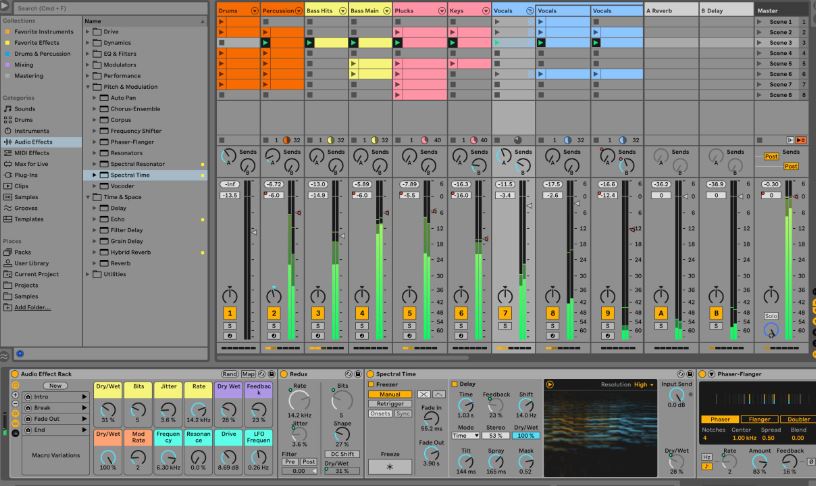Toggle the Redux device activator
This screenshot has height=486, width=816.
point(284,374)
